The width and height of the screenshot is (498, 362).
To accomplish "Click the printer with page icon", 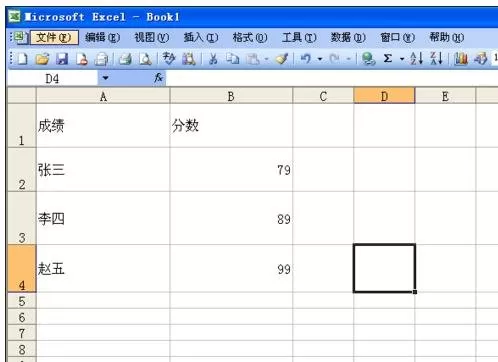I will (101, 59).
